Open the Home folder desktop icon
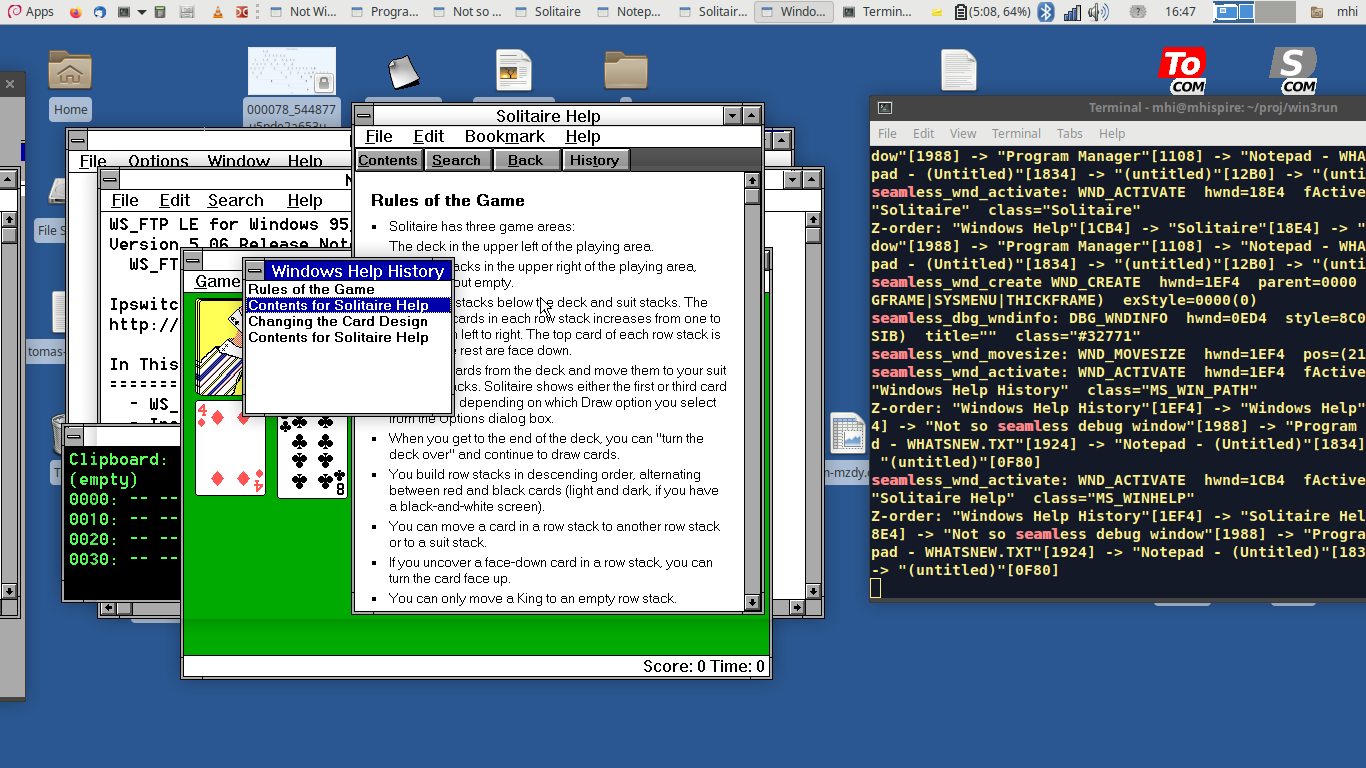The height and width of the screenshot is (768, 1366). coord(70,73)
